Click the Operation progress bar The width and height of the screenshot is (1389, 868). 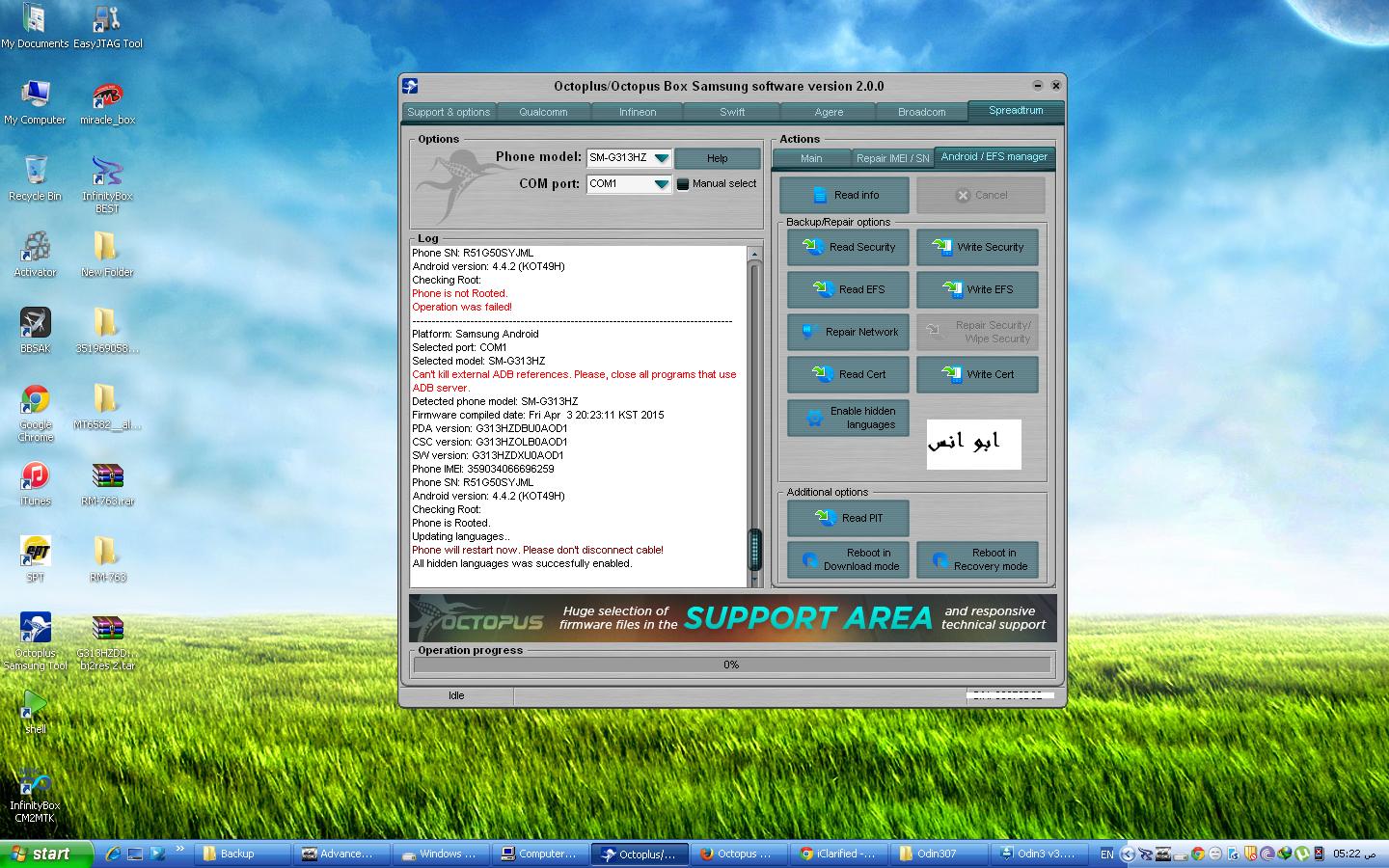tap(732, 665)
